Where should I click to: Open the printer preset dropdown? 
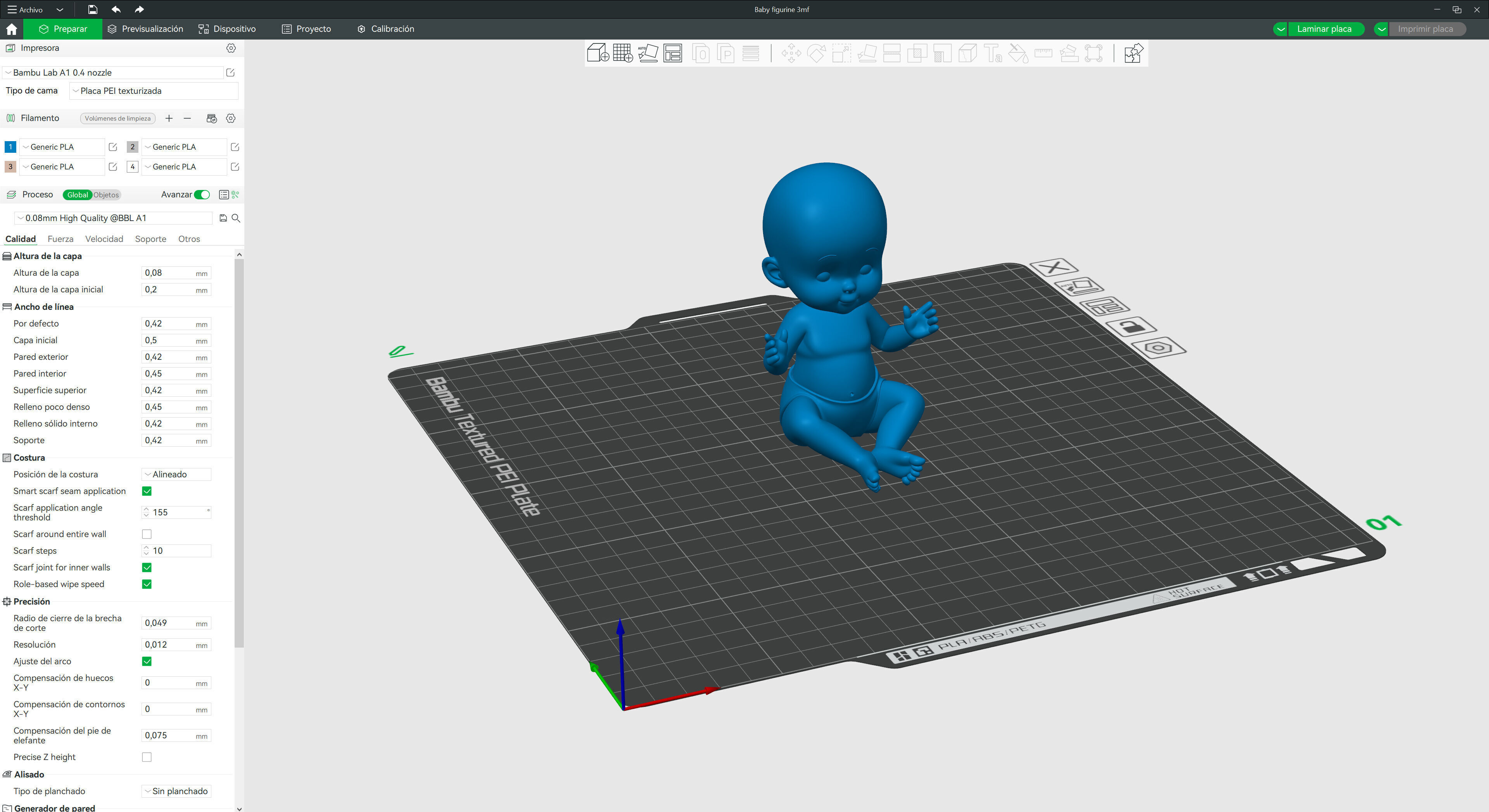(x=113, y=72)
